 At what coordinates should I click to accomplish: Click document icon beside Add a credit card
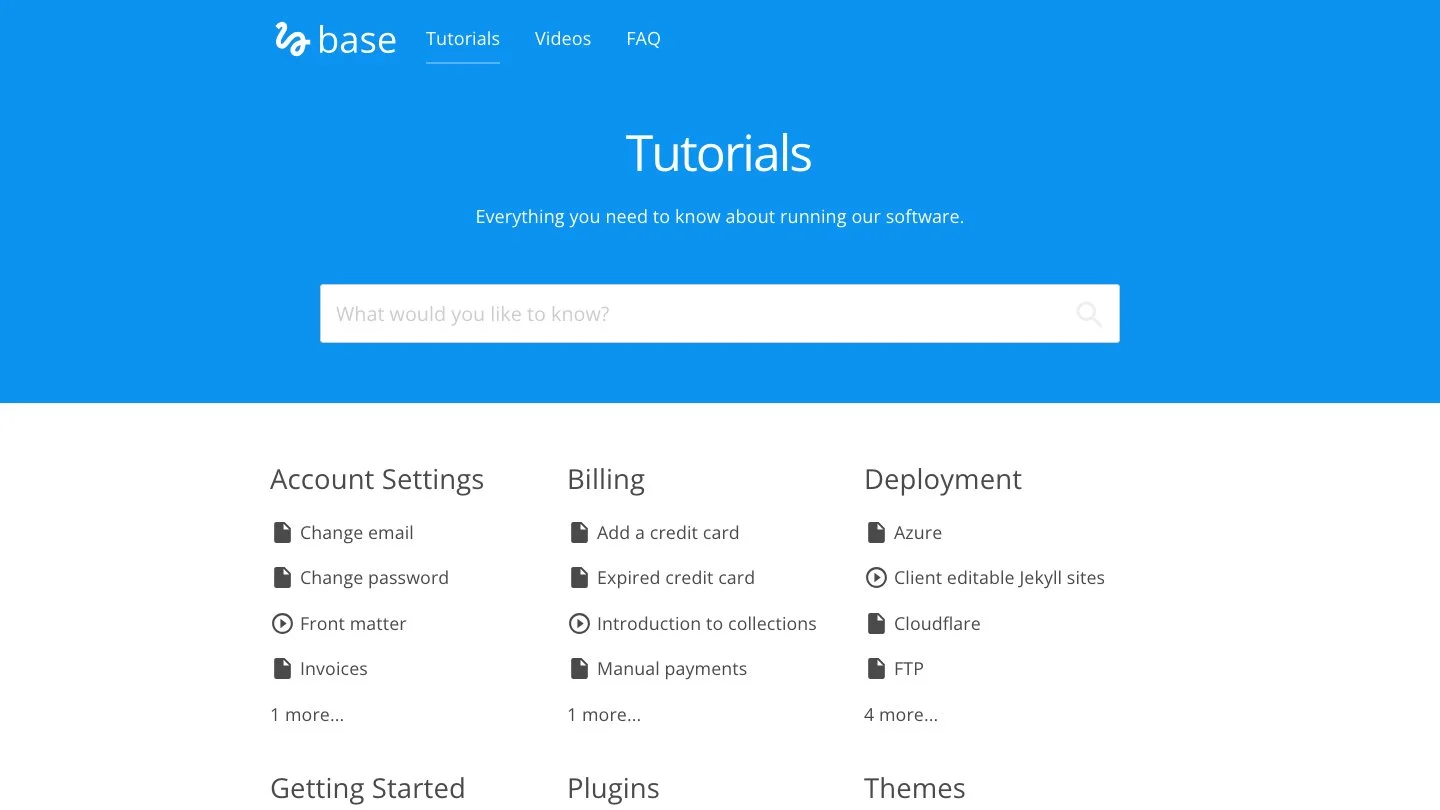pyautogui.click(x=579, y=533)
